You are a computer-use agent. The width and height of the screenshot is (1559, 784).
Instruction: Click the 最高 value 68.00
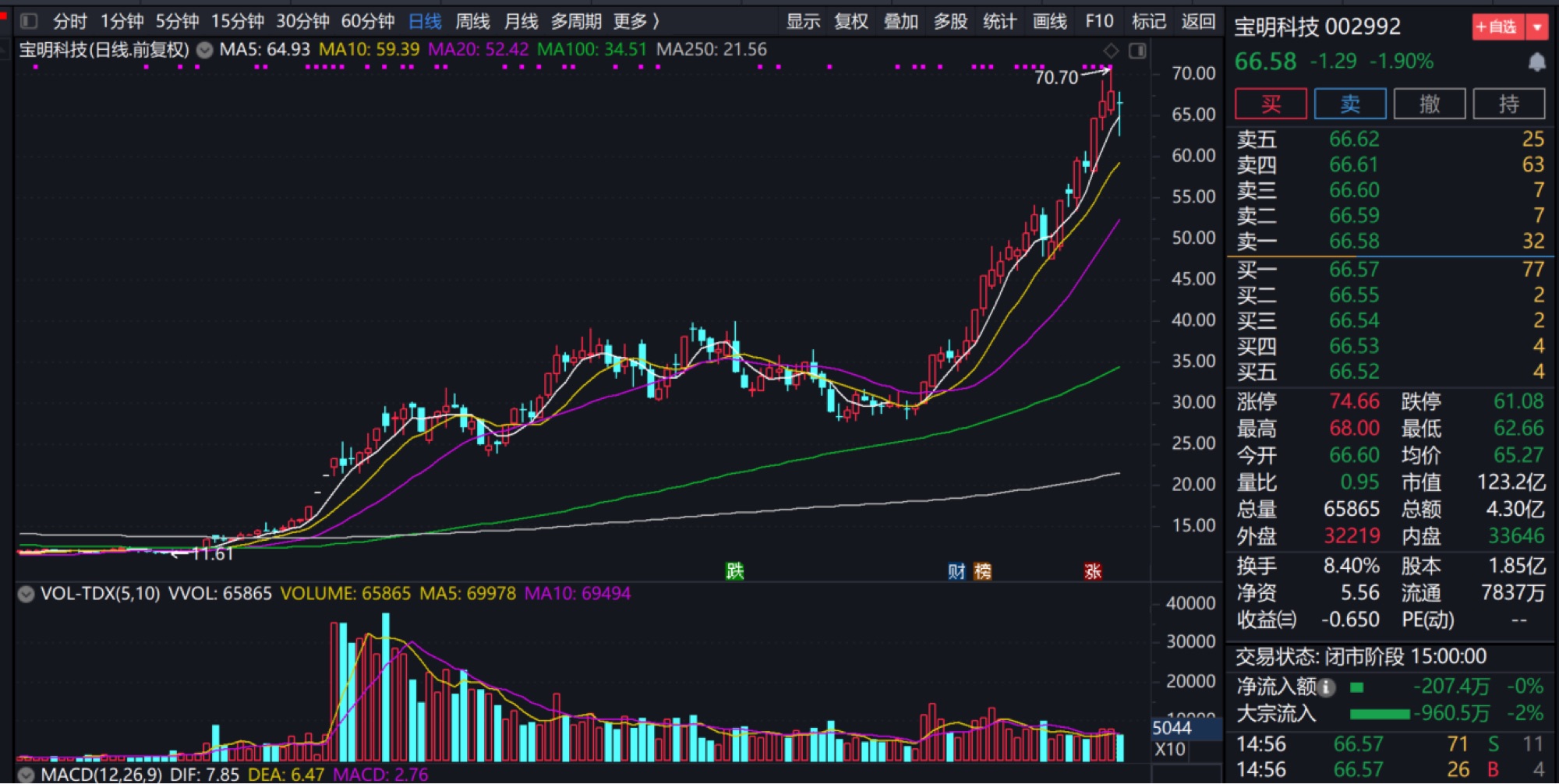[x=1354, y=429]
